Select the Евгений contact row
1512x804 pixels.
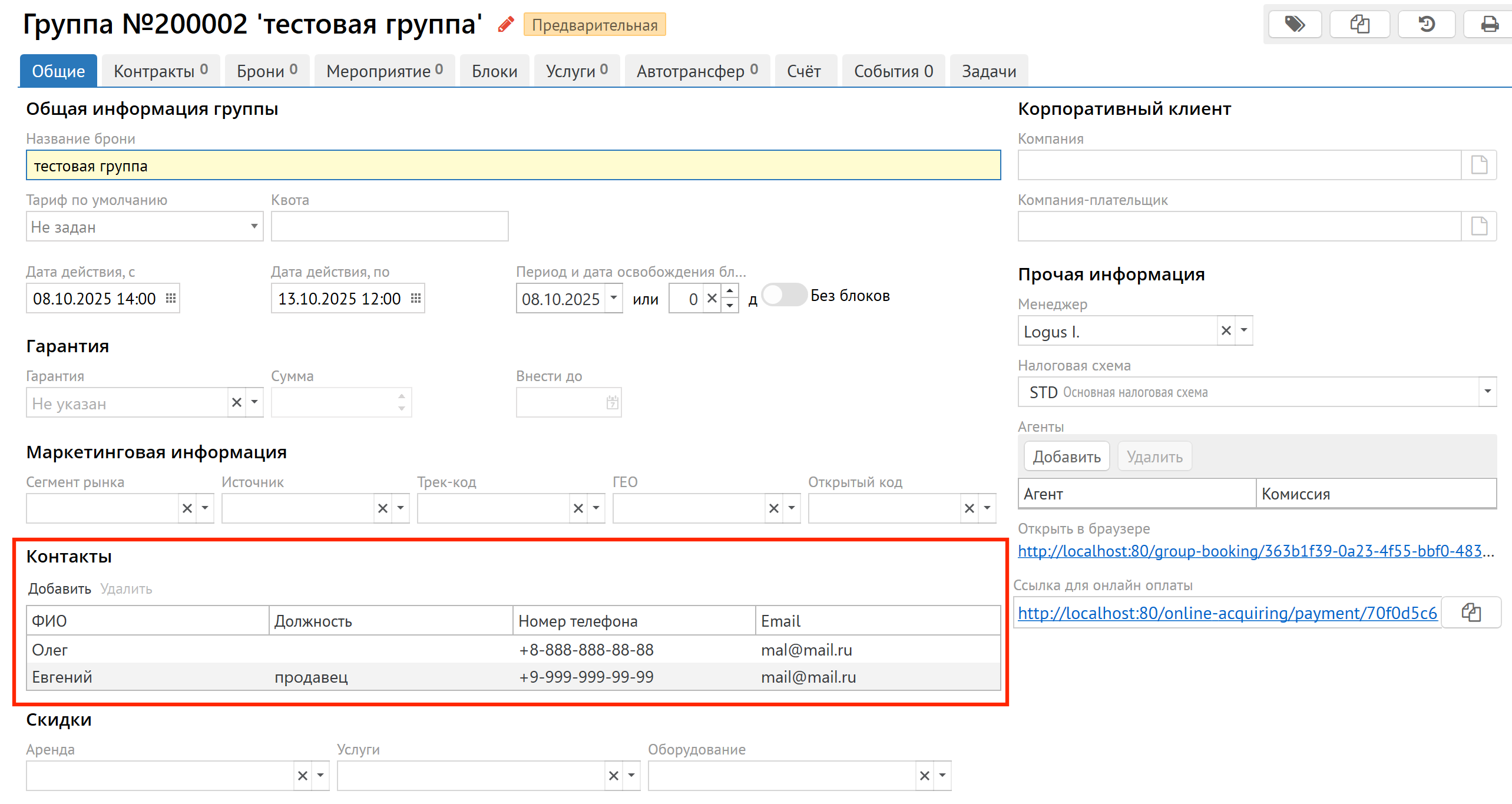62,677
